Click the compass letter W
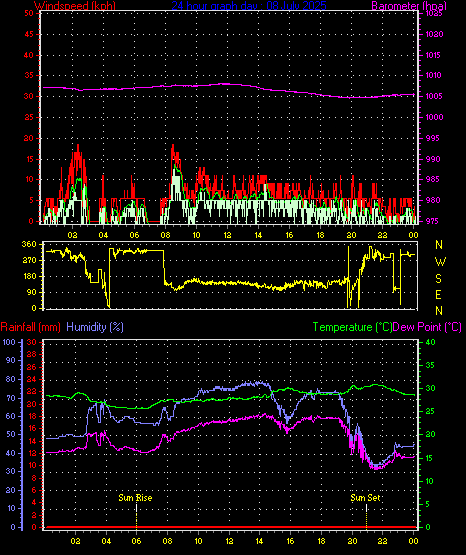 pyautogui.click(x=440, y=262)
